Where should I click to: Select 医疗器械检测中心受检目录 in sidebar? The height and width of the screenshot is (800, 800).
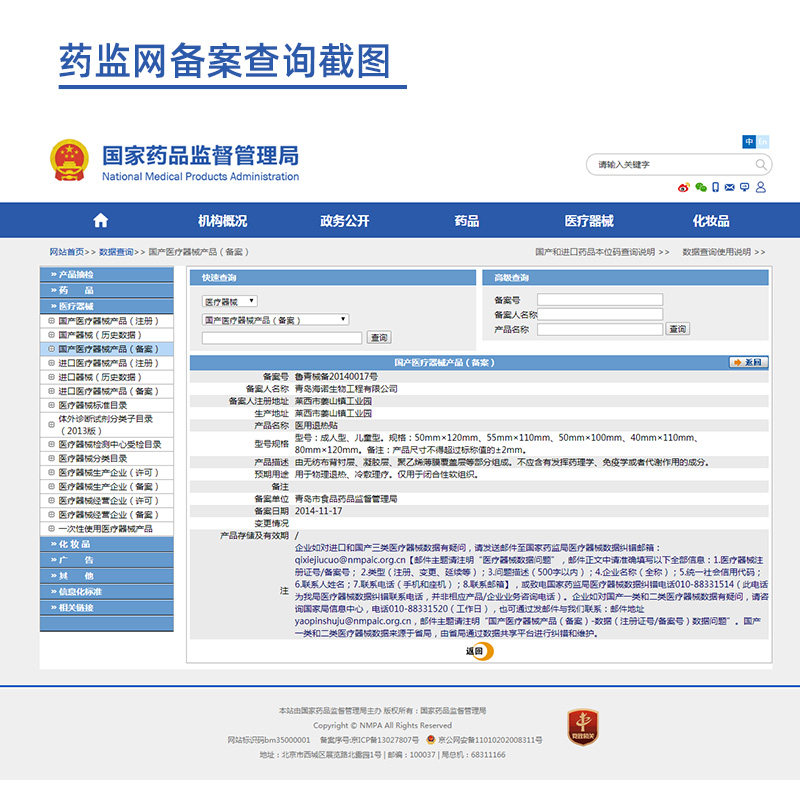tap(107, 444)
